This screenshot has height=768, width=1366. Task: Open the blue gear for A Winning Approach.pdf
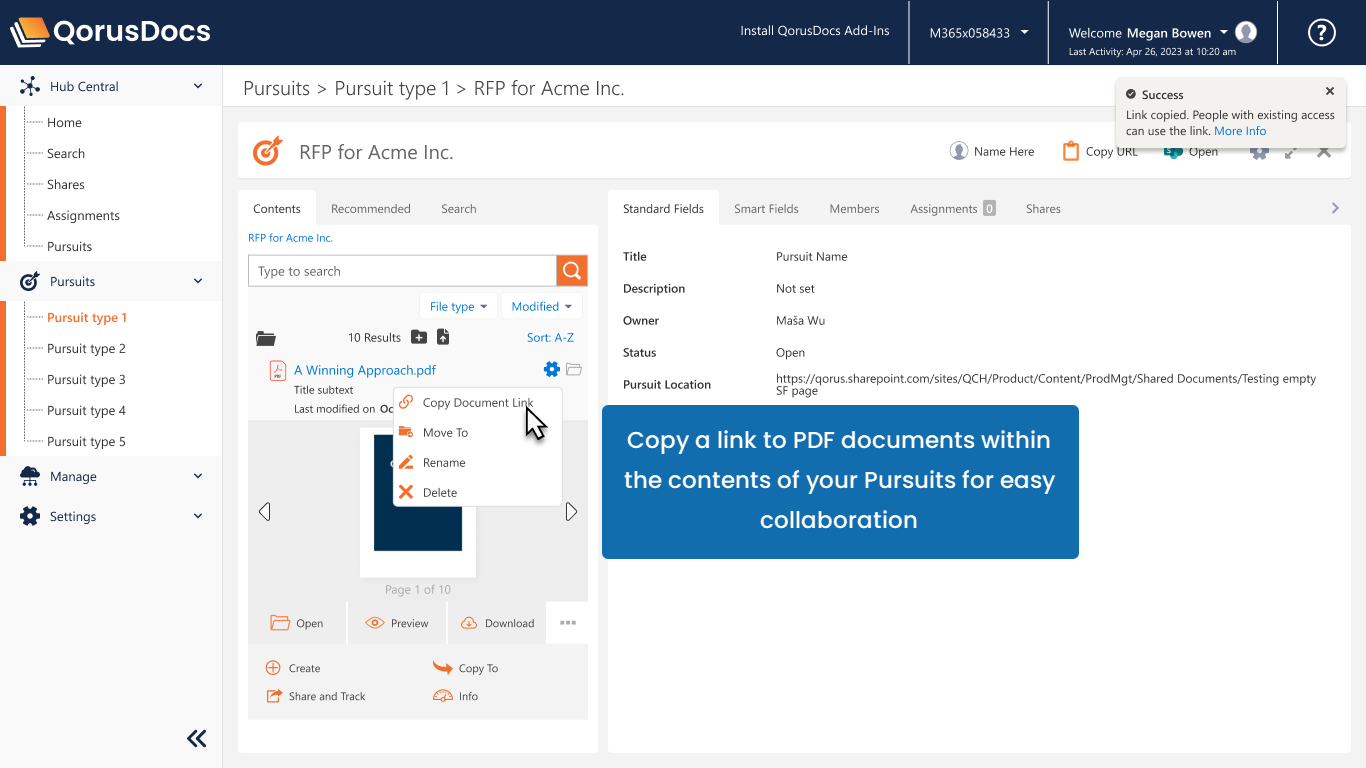551,369
